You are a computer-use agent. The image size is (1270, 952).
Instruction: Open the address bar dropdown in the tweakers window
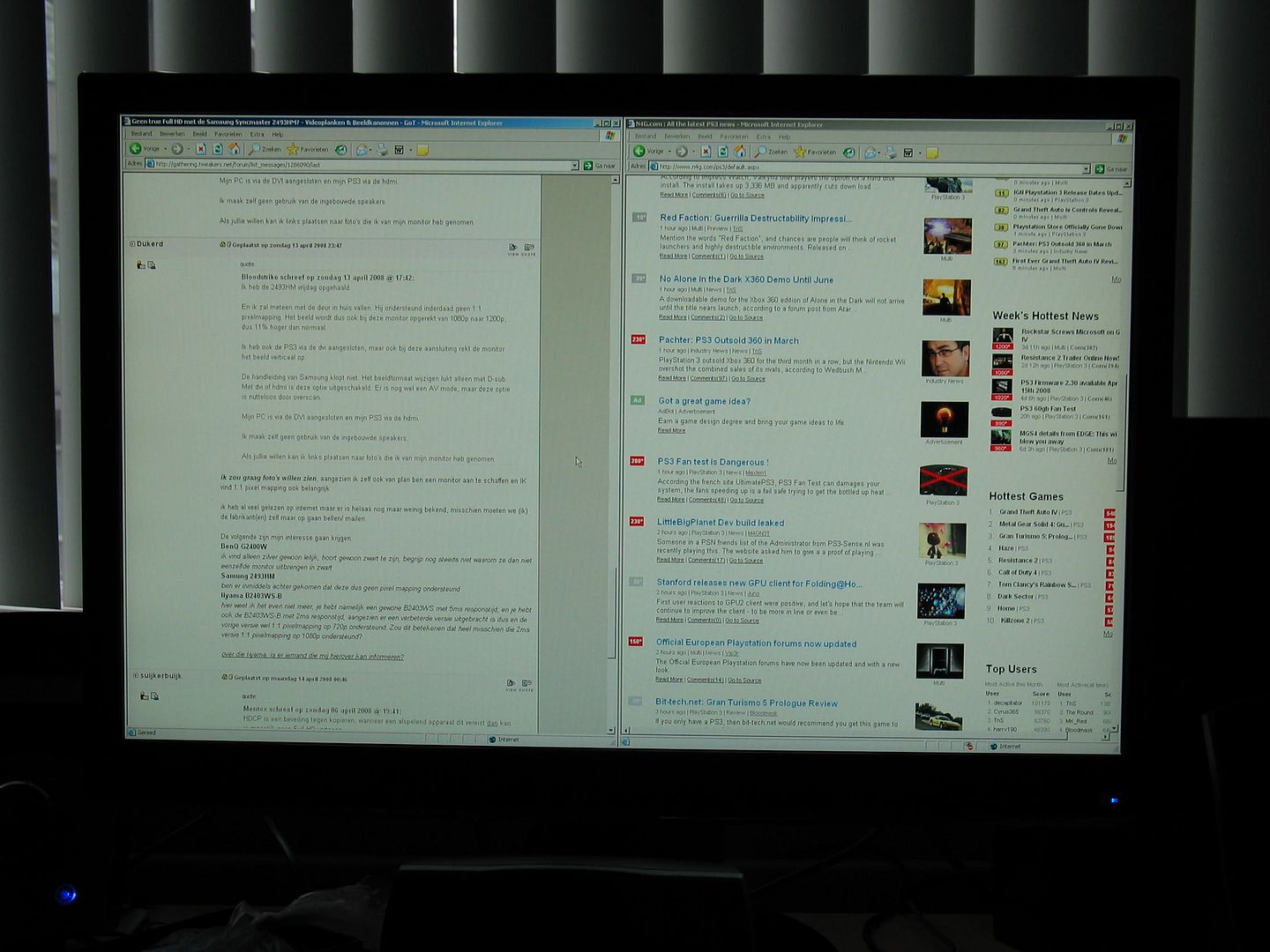tap(575, 165)
